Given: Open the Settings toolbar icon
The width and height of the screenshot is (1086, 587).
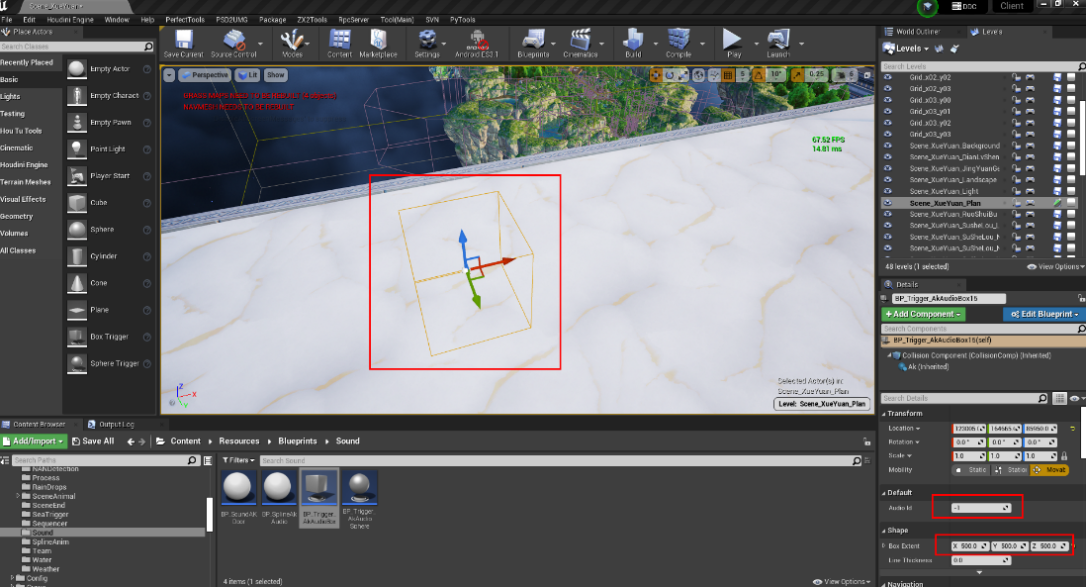Looking at the screenshot, I should pyautogui.click(x=427, y=39).
